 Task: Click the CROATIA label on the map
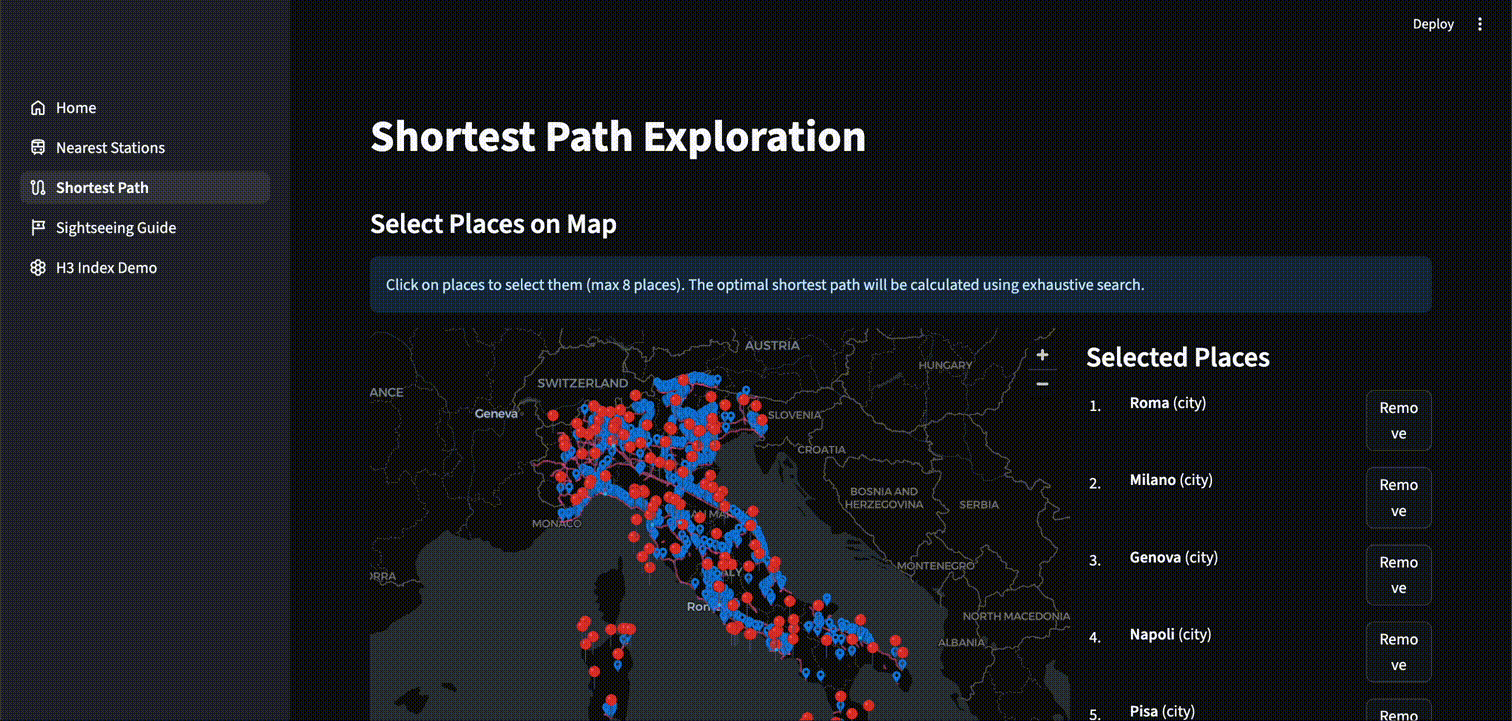821,450
